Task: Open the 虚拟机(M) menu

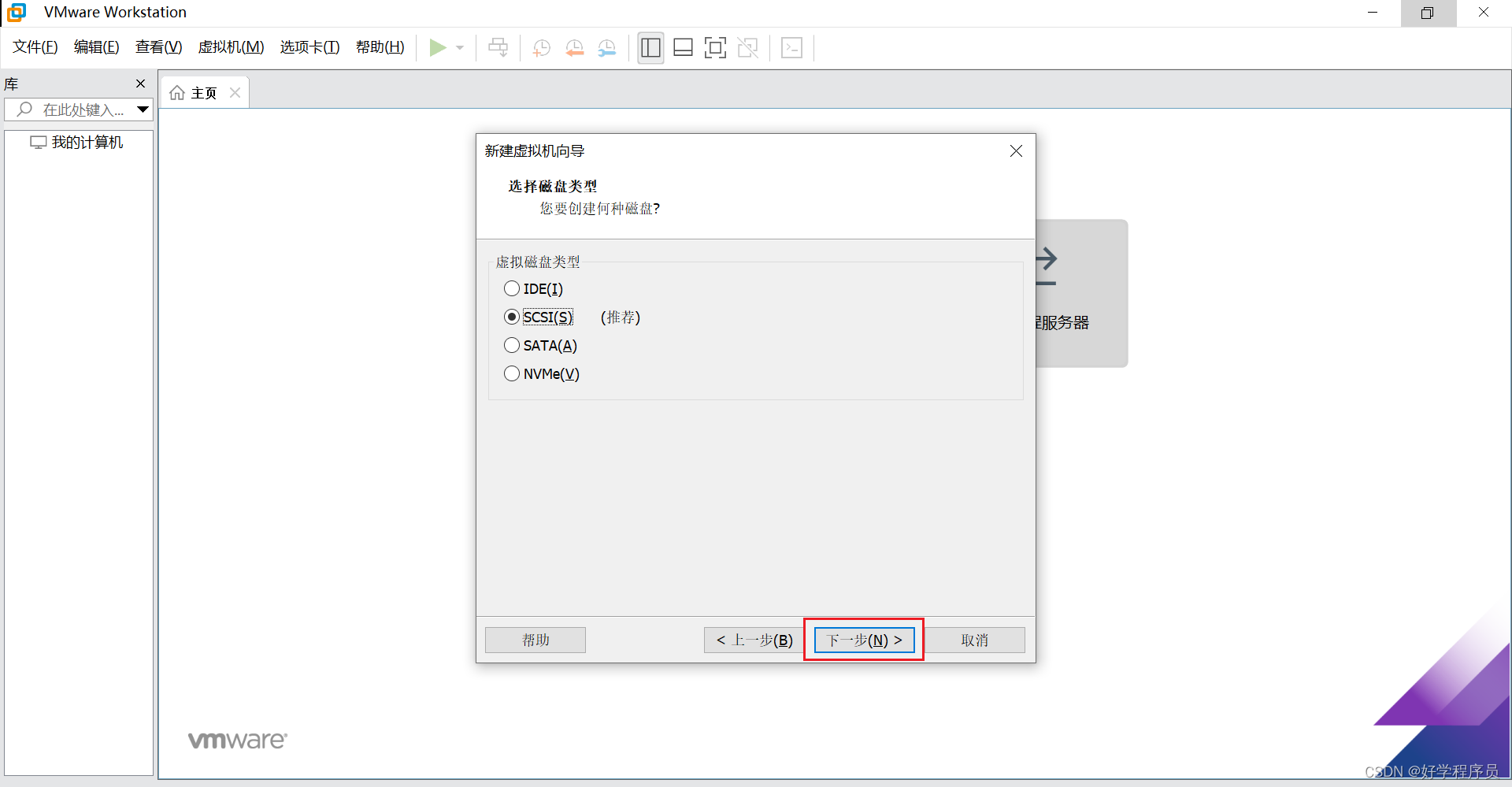Action: (232, 47)
